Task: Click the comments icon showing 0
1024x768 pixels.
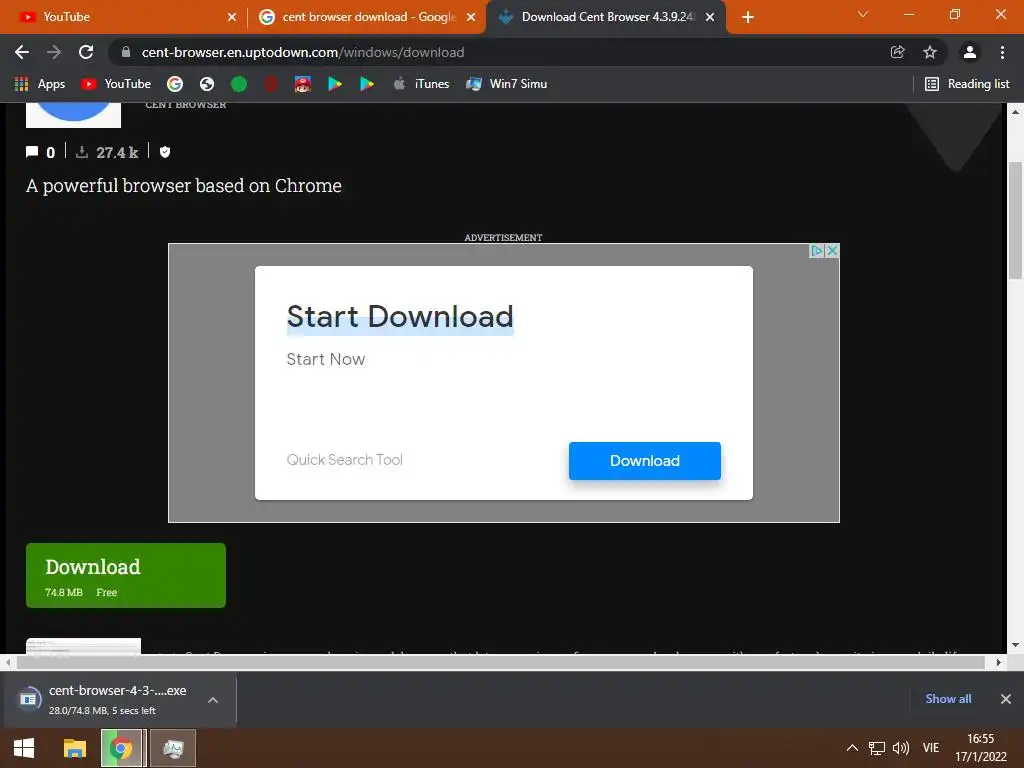Action: pos(32,152)
